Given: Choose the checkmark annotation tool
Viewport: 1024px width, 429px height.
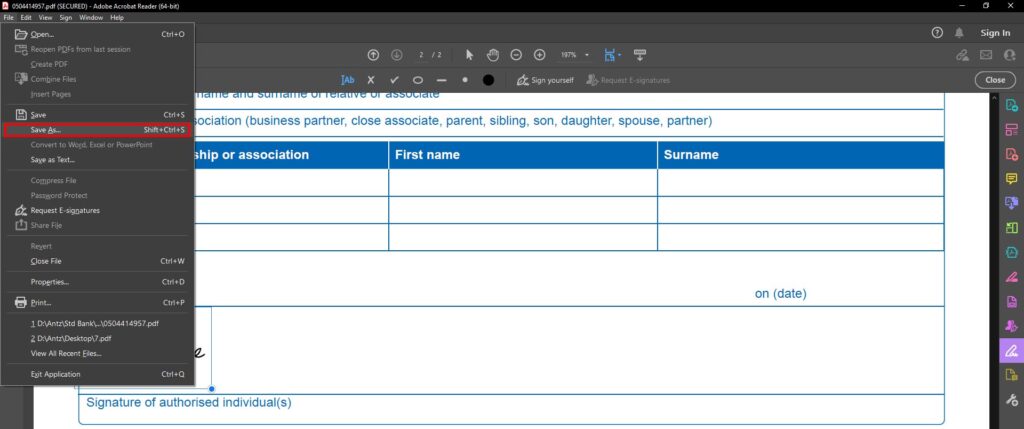Looking at the screenshot, I should coord(394,80).
